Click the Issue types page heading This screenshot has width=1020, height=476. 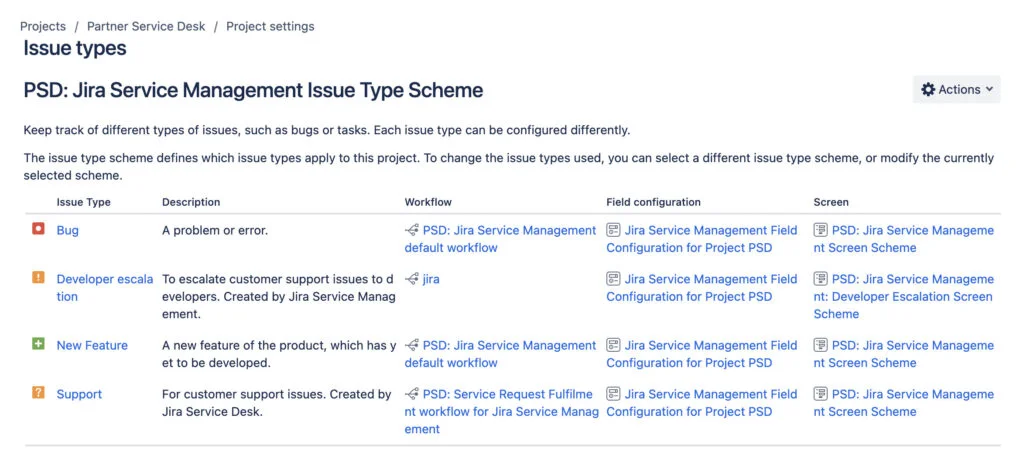[x=75, y=48]
